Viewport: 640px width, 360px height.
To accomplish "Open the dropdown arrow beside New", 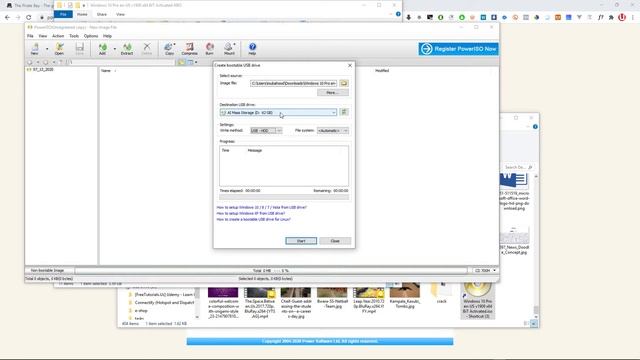I will click(x=47, y=49).
